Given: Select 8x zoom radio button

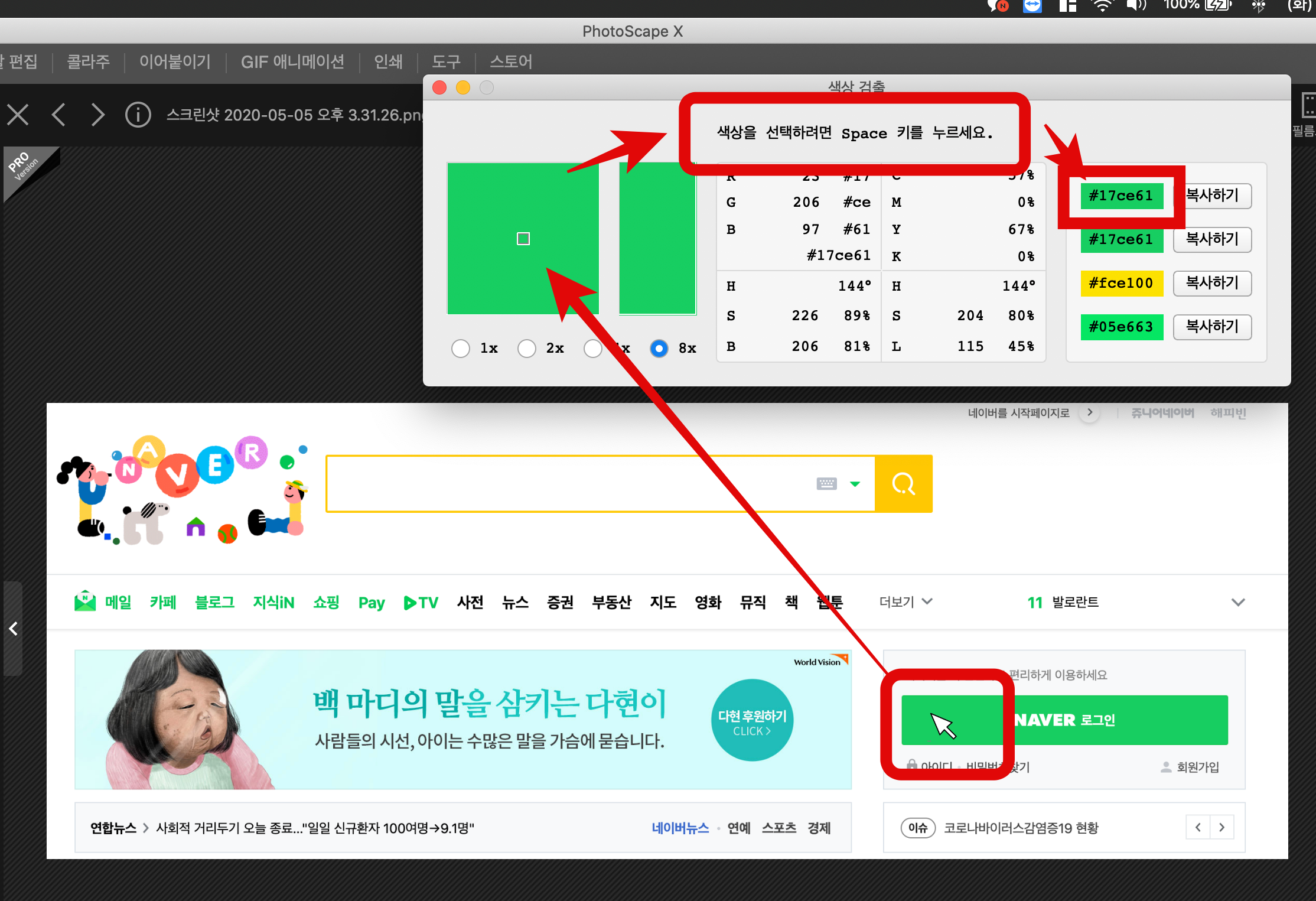Looking at the screenshot, I should [659, 349].
